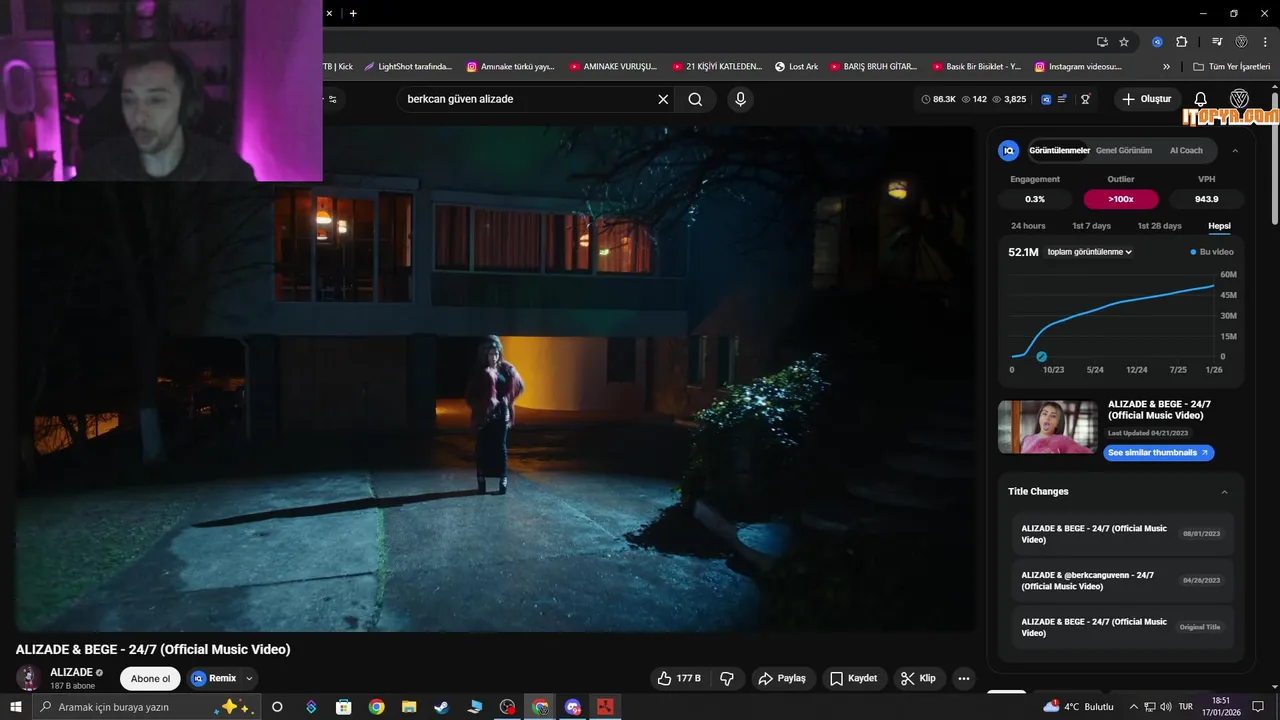This screenshot has width=1280, height=720.
Task: Open the Tüm Yer İşaretleri folder
Action: (1231, 67)
